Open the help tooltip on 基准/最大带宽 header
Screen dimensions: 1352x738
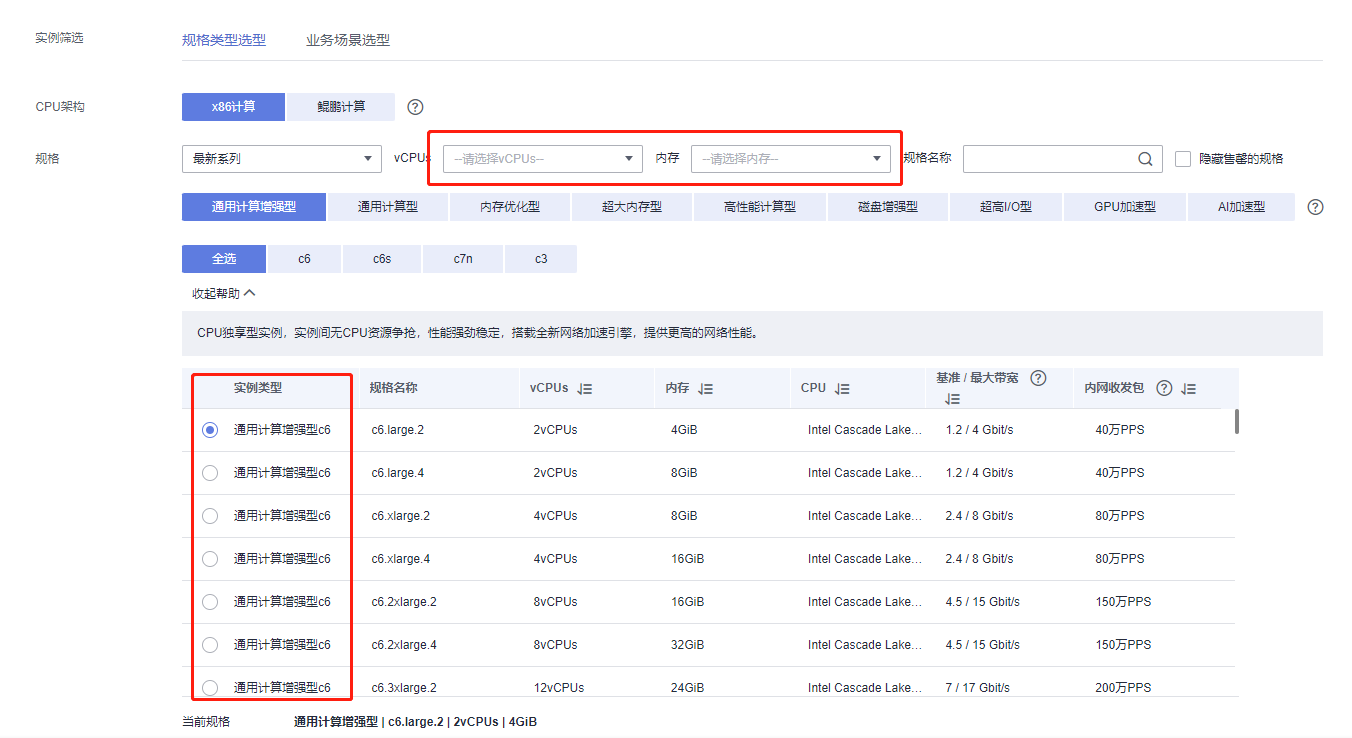(x=1038, y=379)
